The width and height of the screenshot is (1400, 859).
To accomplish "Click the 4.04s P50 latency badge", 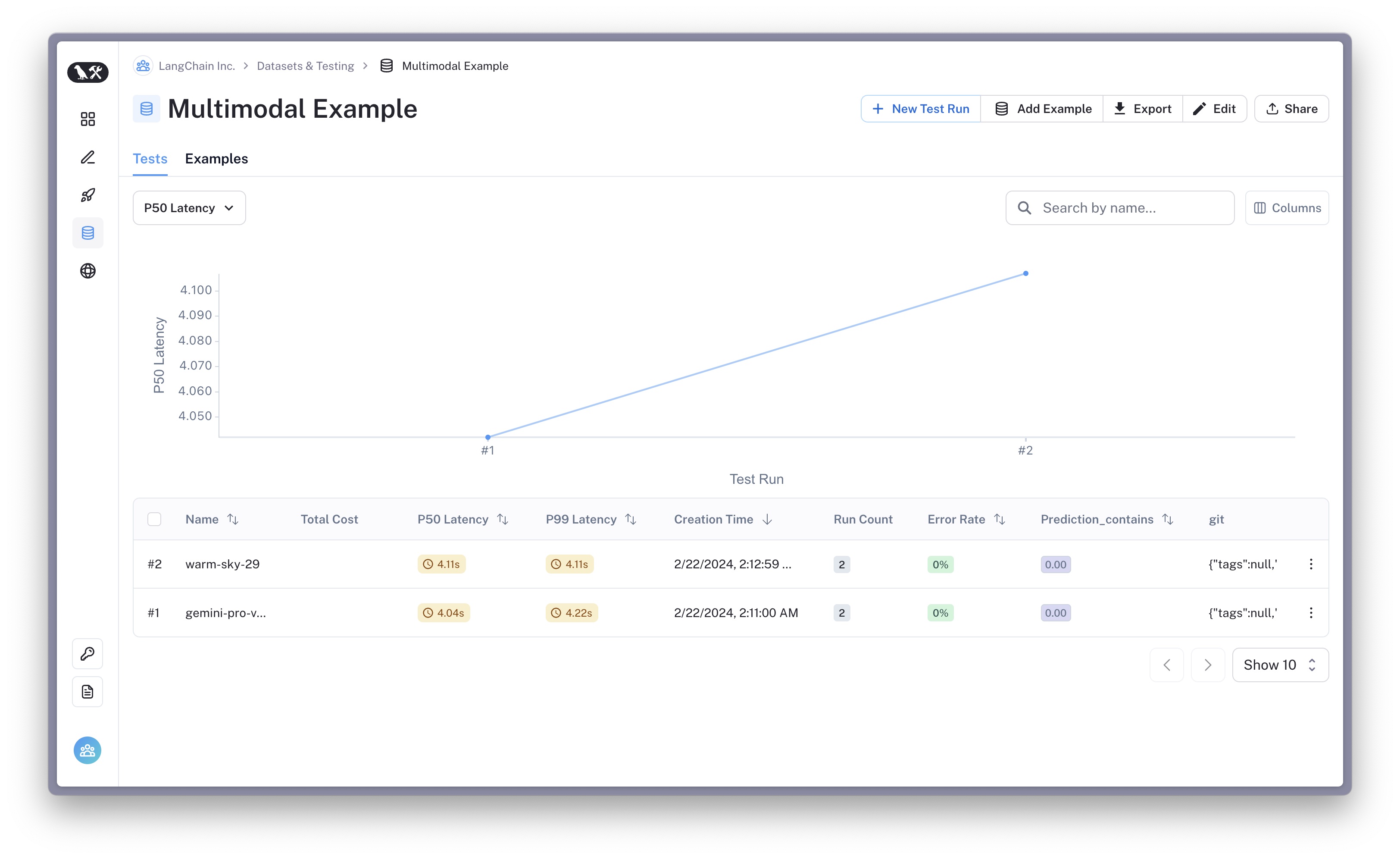I will pyautogui.click(x=444, y=613).
